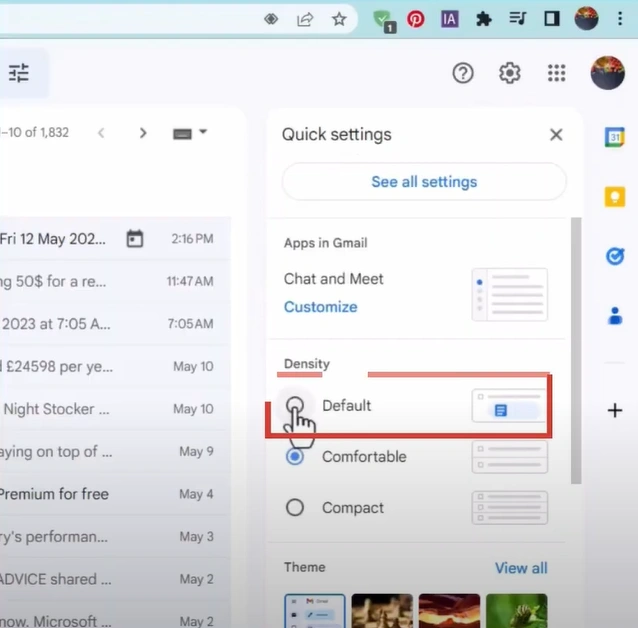Click the green shield extension icon
This screenshot has height=628, width=638.
pyautogui.click(x=384, y=21)
